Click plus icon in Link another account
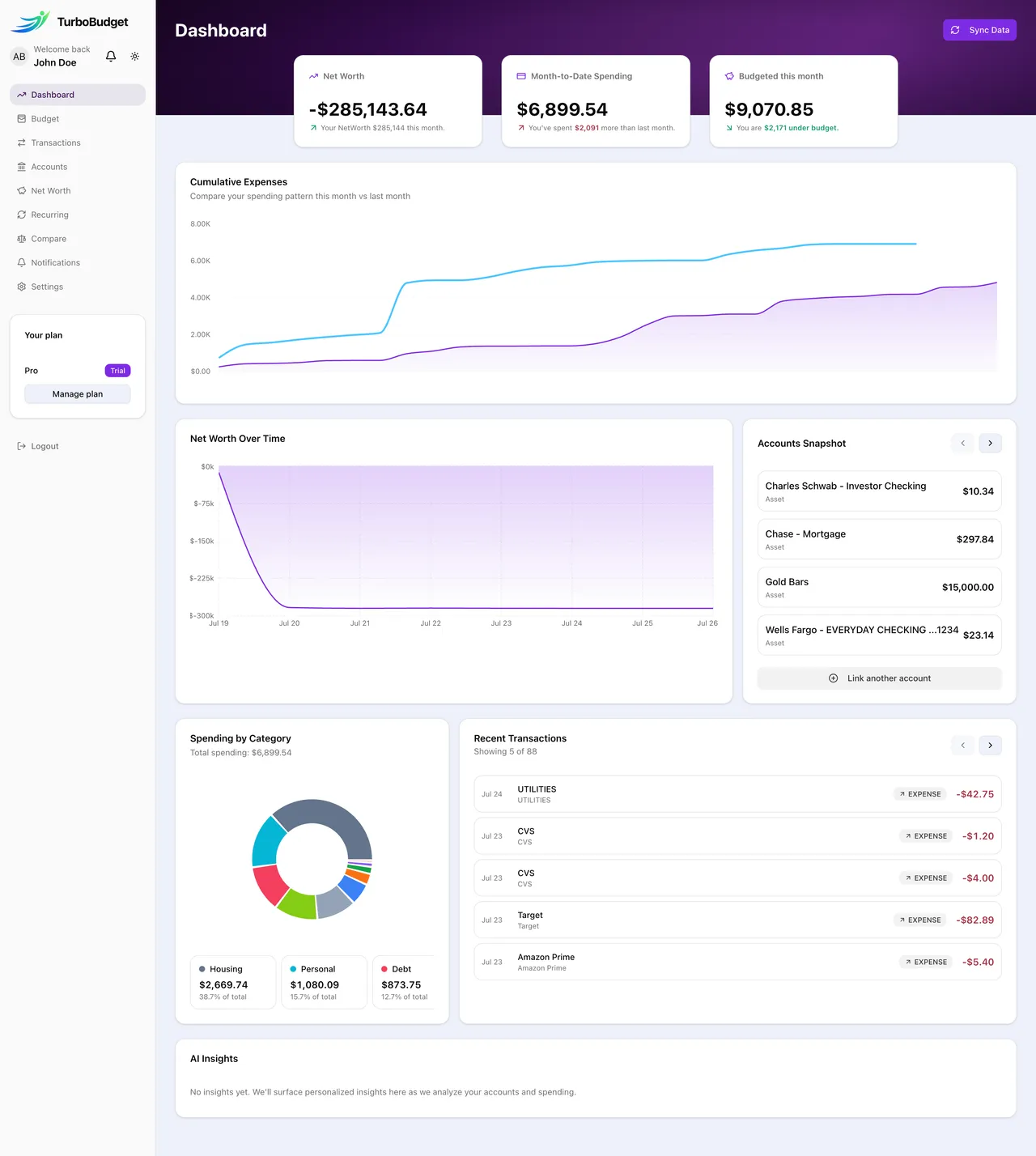Image resolution: width=1036 pixels, height=1156 pixels. coord(834,678)
